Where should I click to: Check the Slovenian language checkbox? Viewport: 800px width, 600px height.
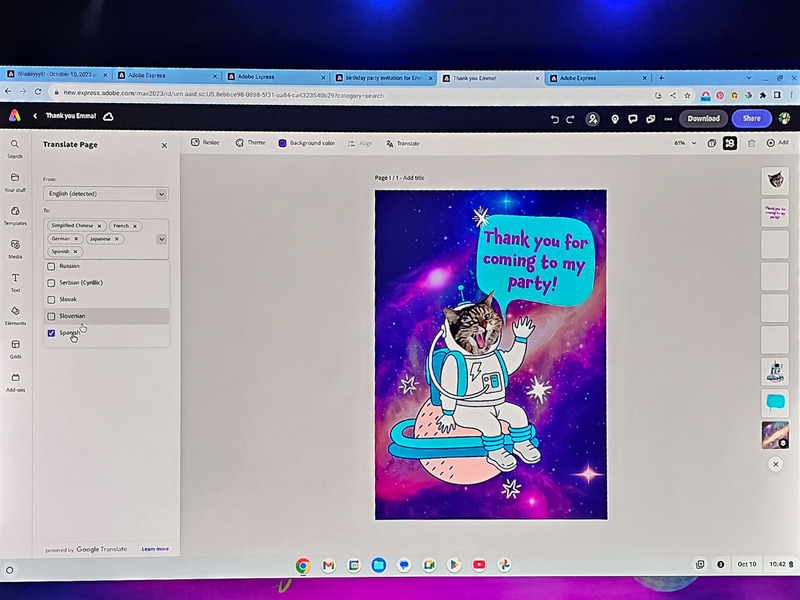point(51,315)
